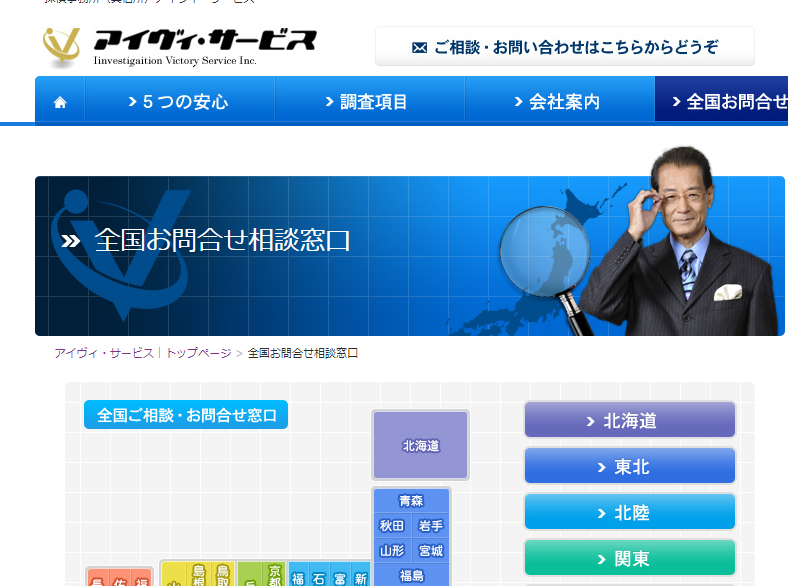Click the アイヴィ・サービス logo
This screenshot has height=586, width=788.
tap(179, 47)
